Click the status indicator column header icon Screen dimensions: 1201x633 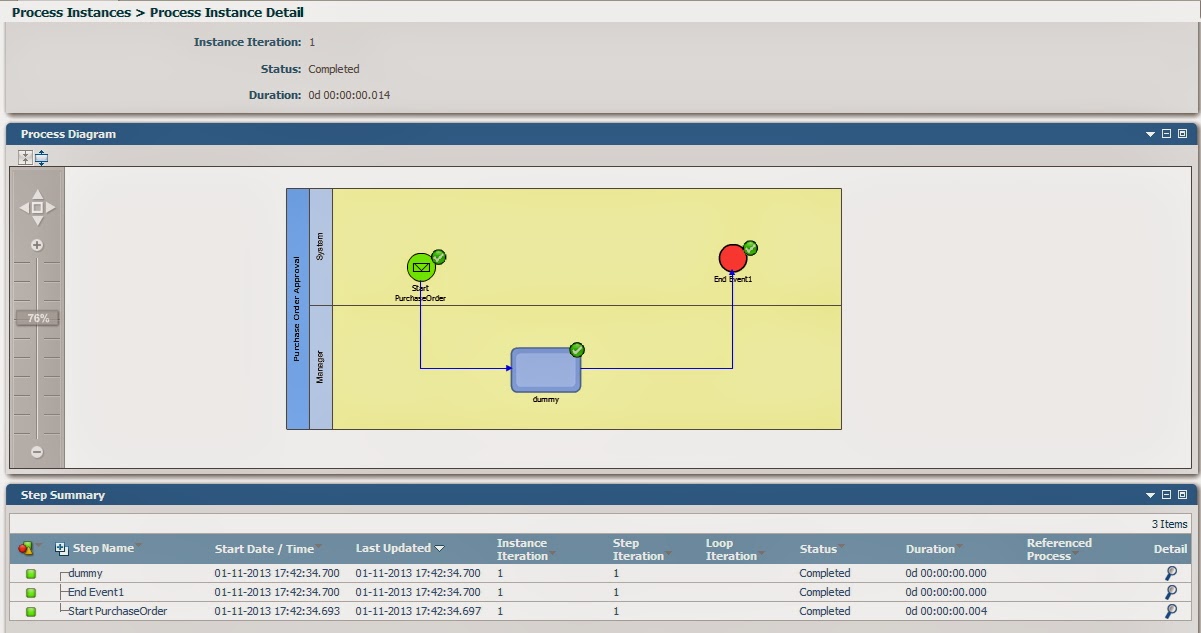(26, 548)
